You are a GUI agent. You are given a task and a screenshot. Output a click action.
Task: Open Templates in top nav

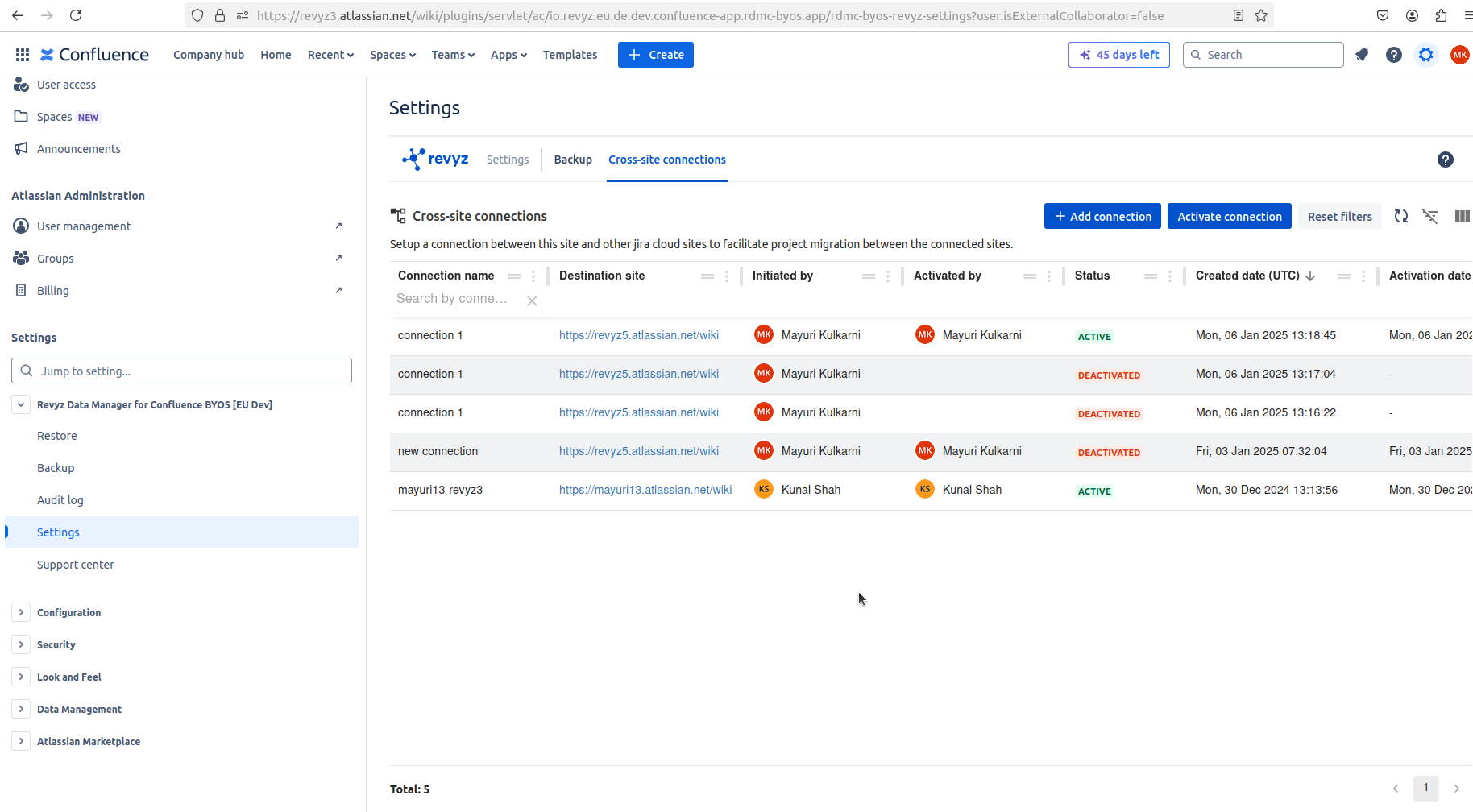tap(570, 55)
